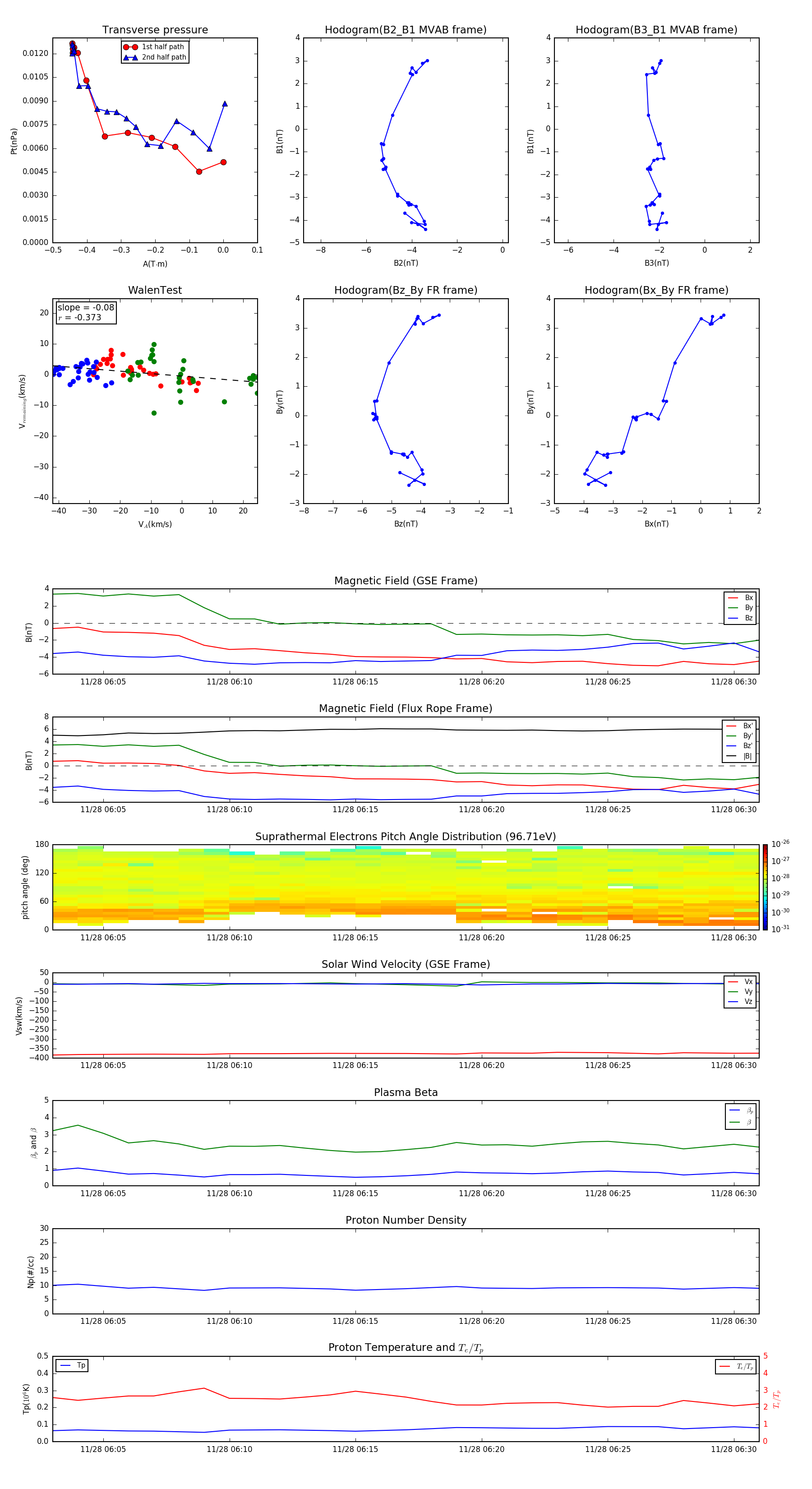
Task: Click the 'Plasma Beta' plot title
Action: [x=406, y=1093]
